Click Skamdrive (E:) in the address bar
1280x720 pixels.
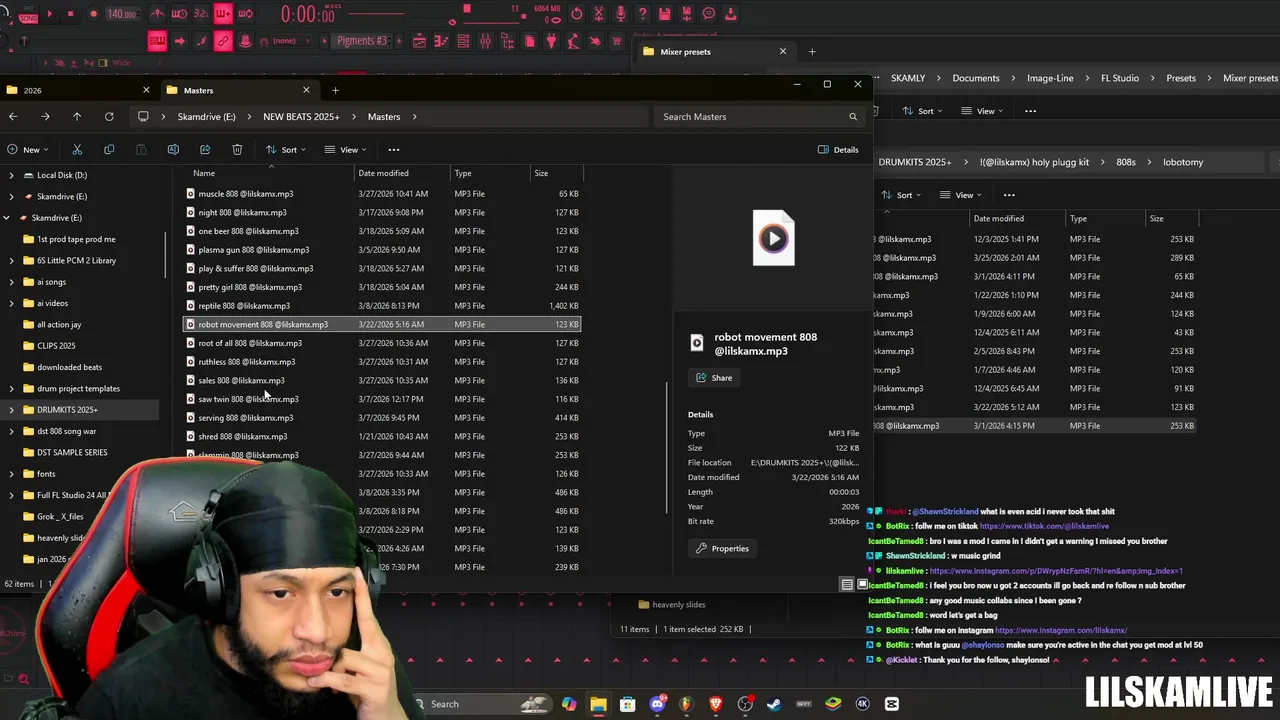click(x=206, y=117)
